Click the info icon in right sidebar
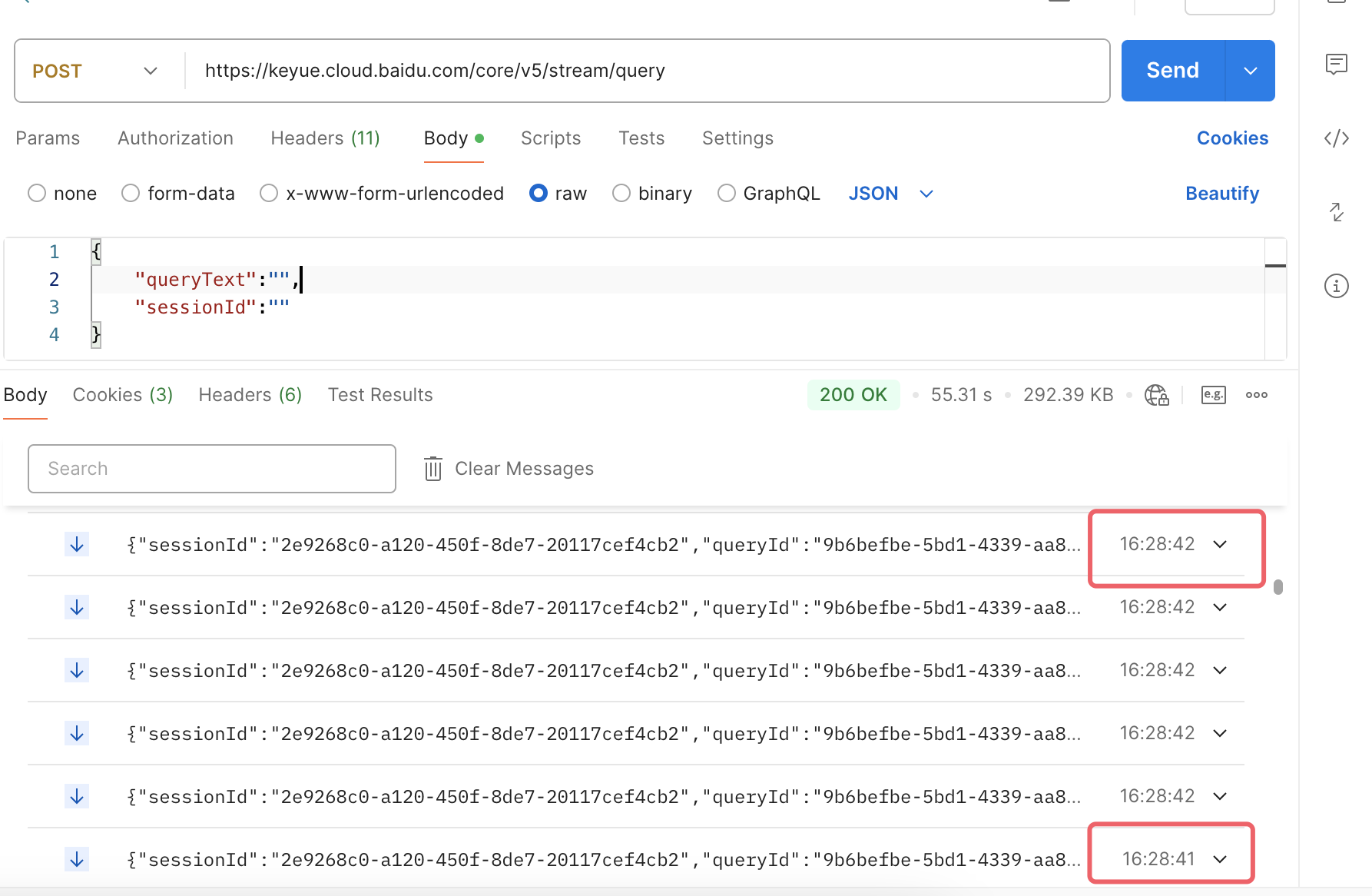The image size is (1372, 896). (x=1337, y=287)
